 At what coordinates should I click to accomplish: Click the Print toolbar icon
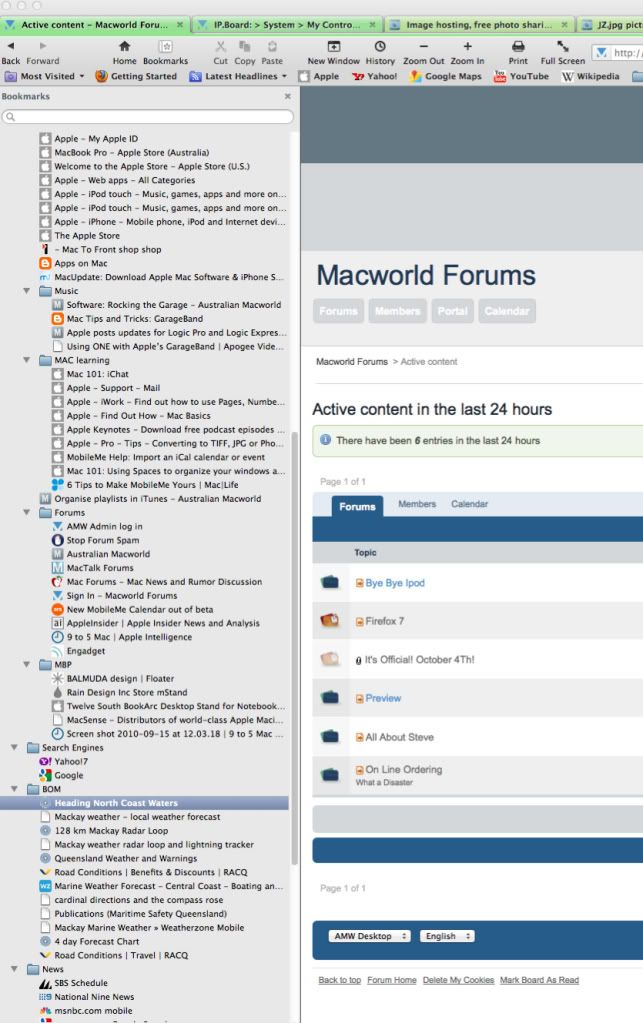click(x=518, y=46)
